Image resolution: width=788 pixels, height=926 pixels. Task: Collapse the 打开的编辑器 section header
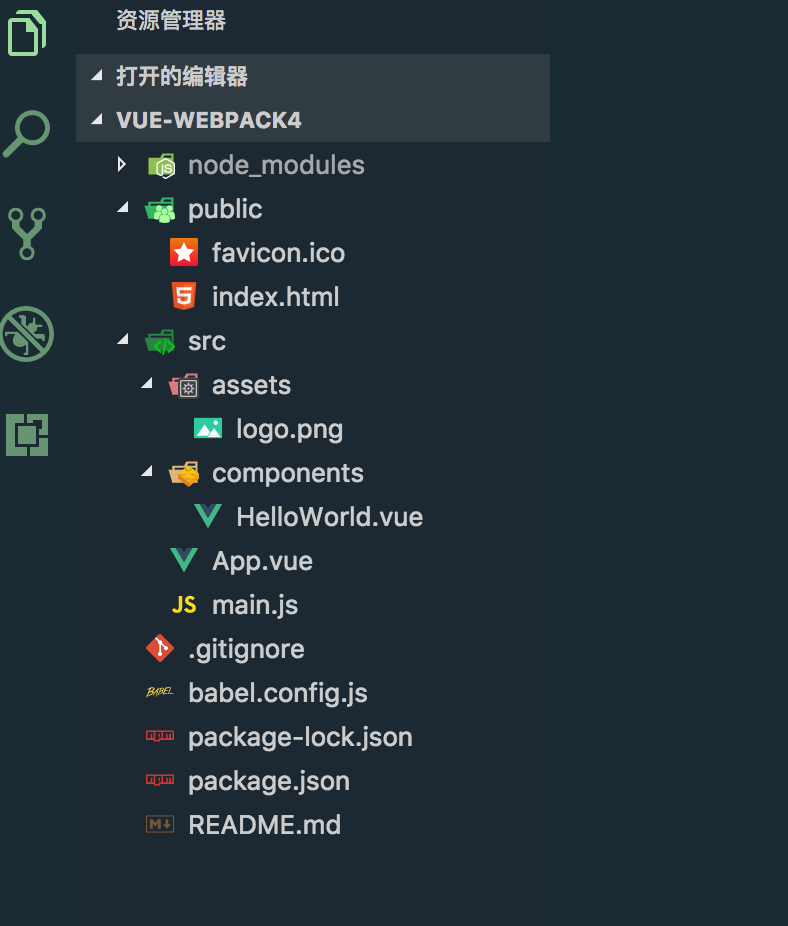coord(97,76)
